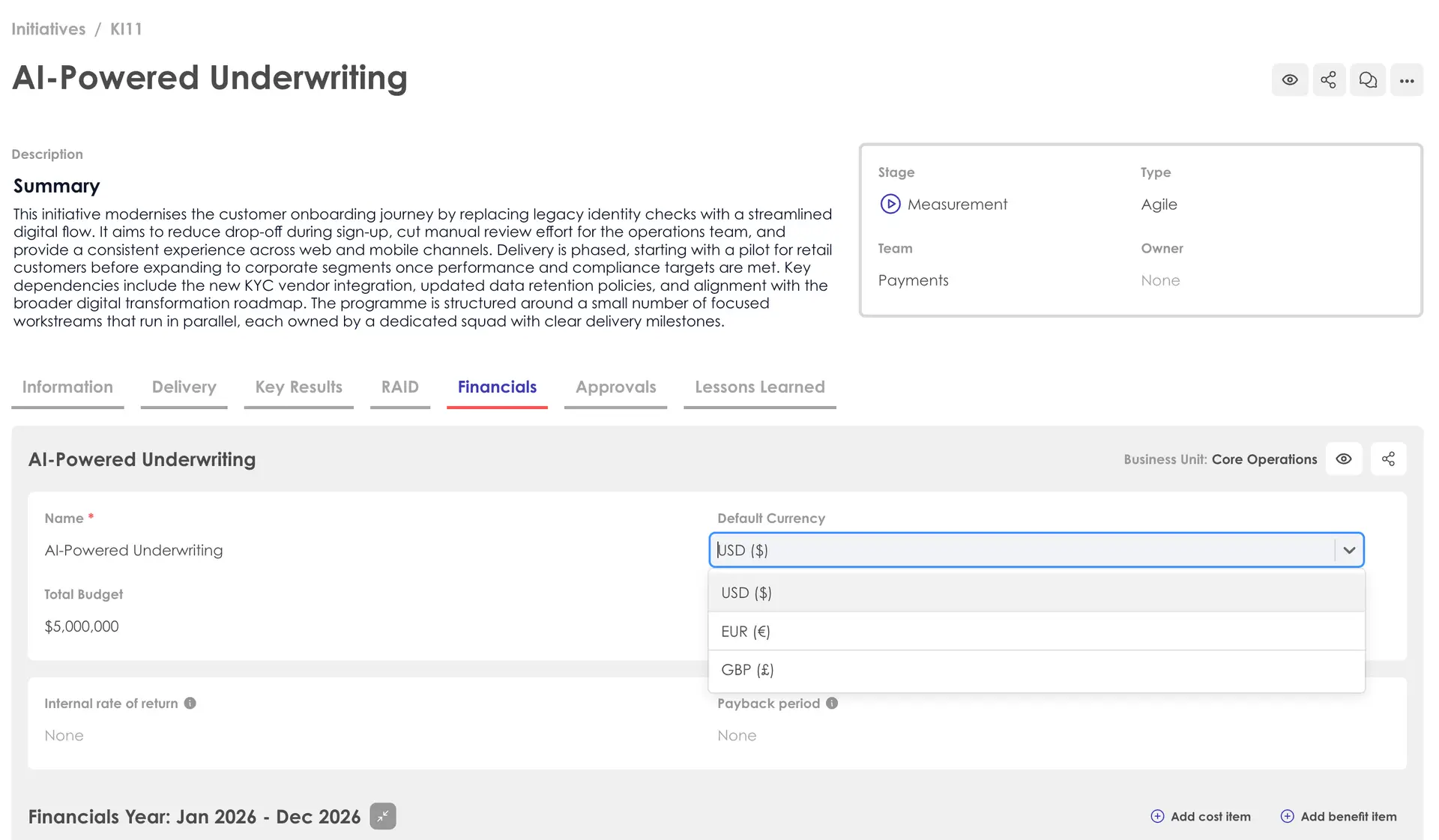Open the more options ellipsis menu

coord(1407,79)
